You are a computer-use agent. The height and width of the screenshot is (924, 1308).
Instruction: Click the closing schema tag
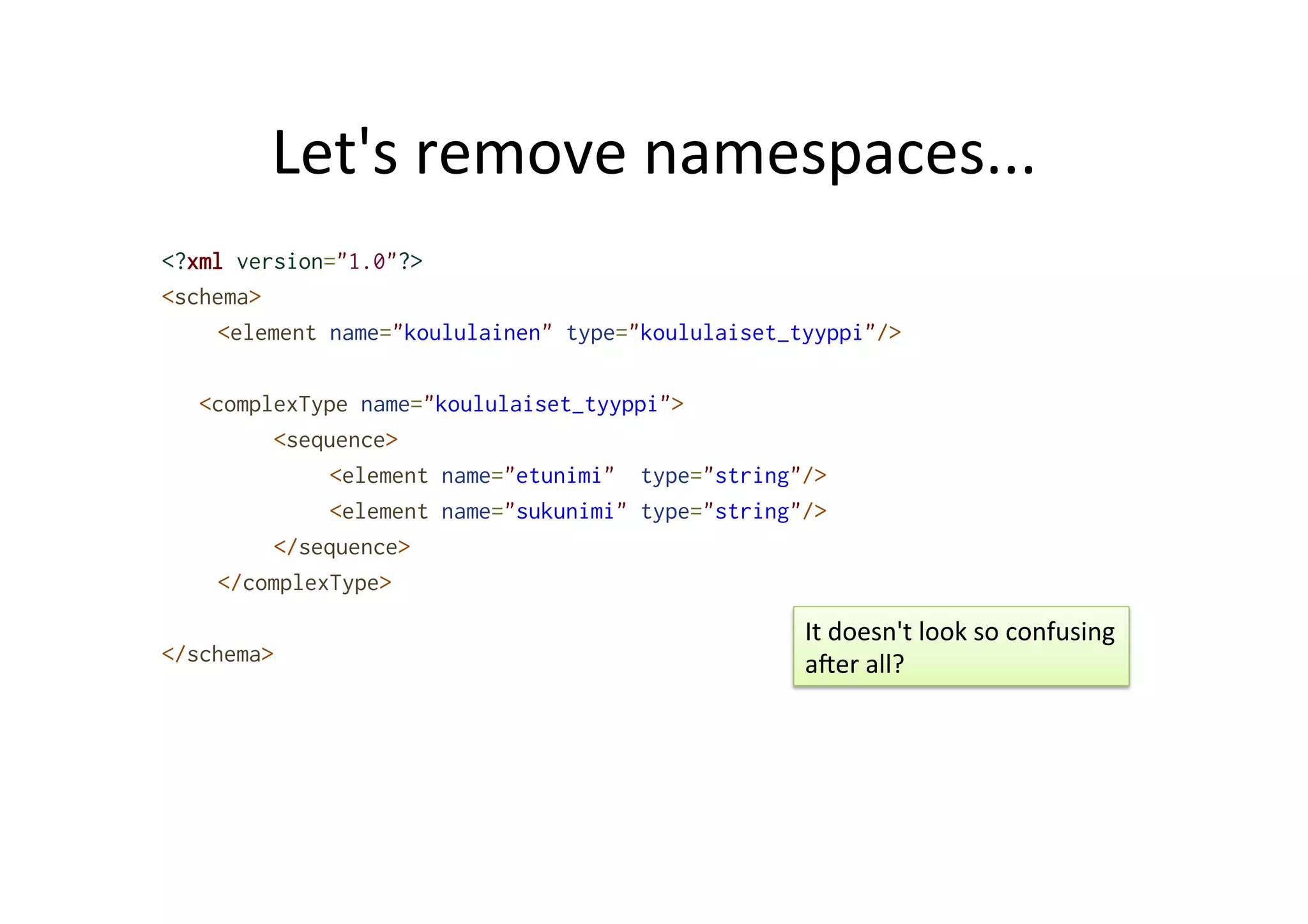pyautogui.click(x=217, y=654)
